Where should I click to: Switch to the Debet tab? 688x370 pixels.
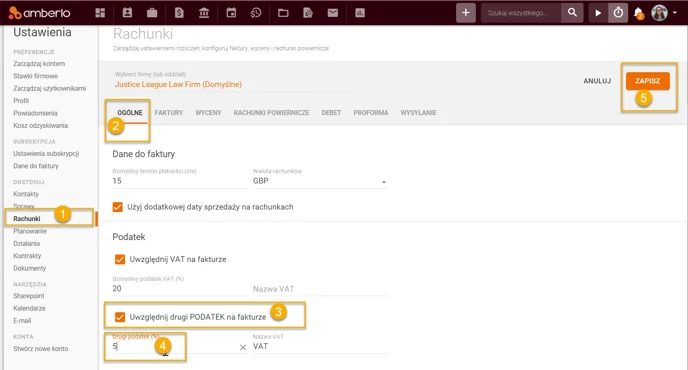(x=331, y=113)
